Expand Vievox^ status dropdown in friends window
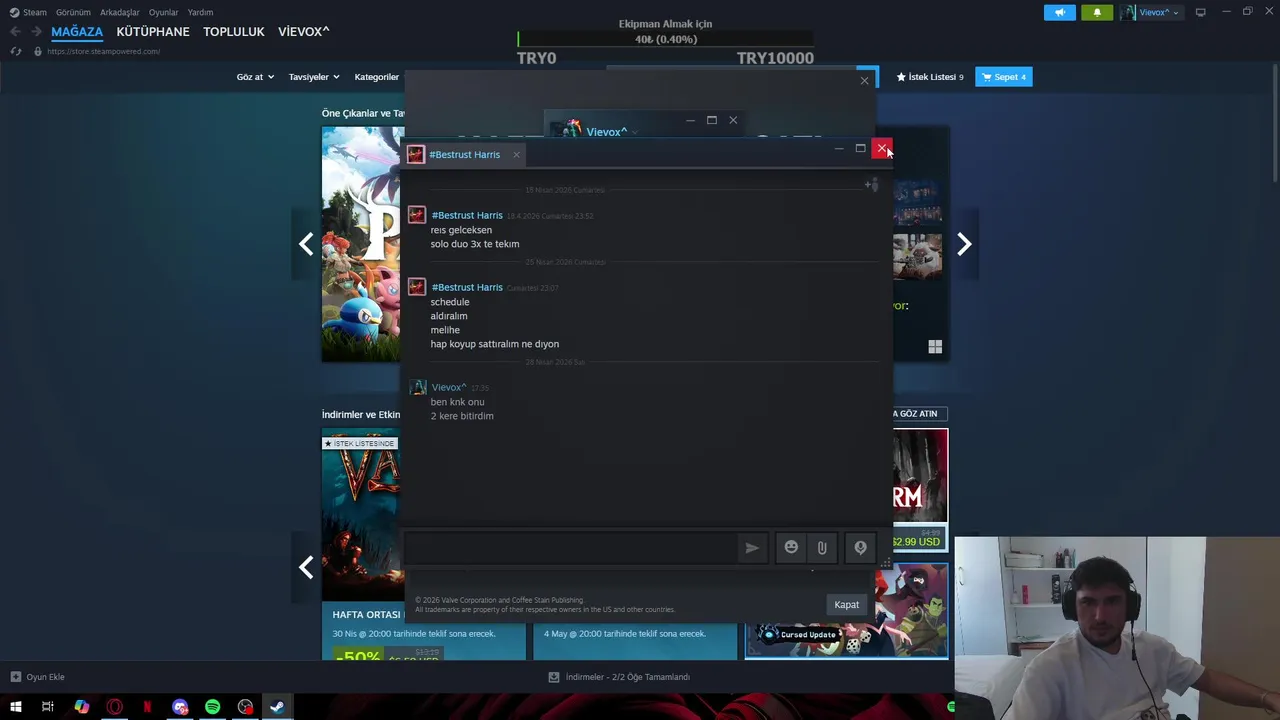Image resolution: width=1280 pixels, height=720 pixels. tap(634, 132)
